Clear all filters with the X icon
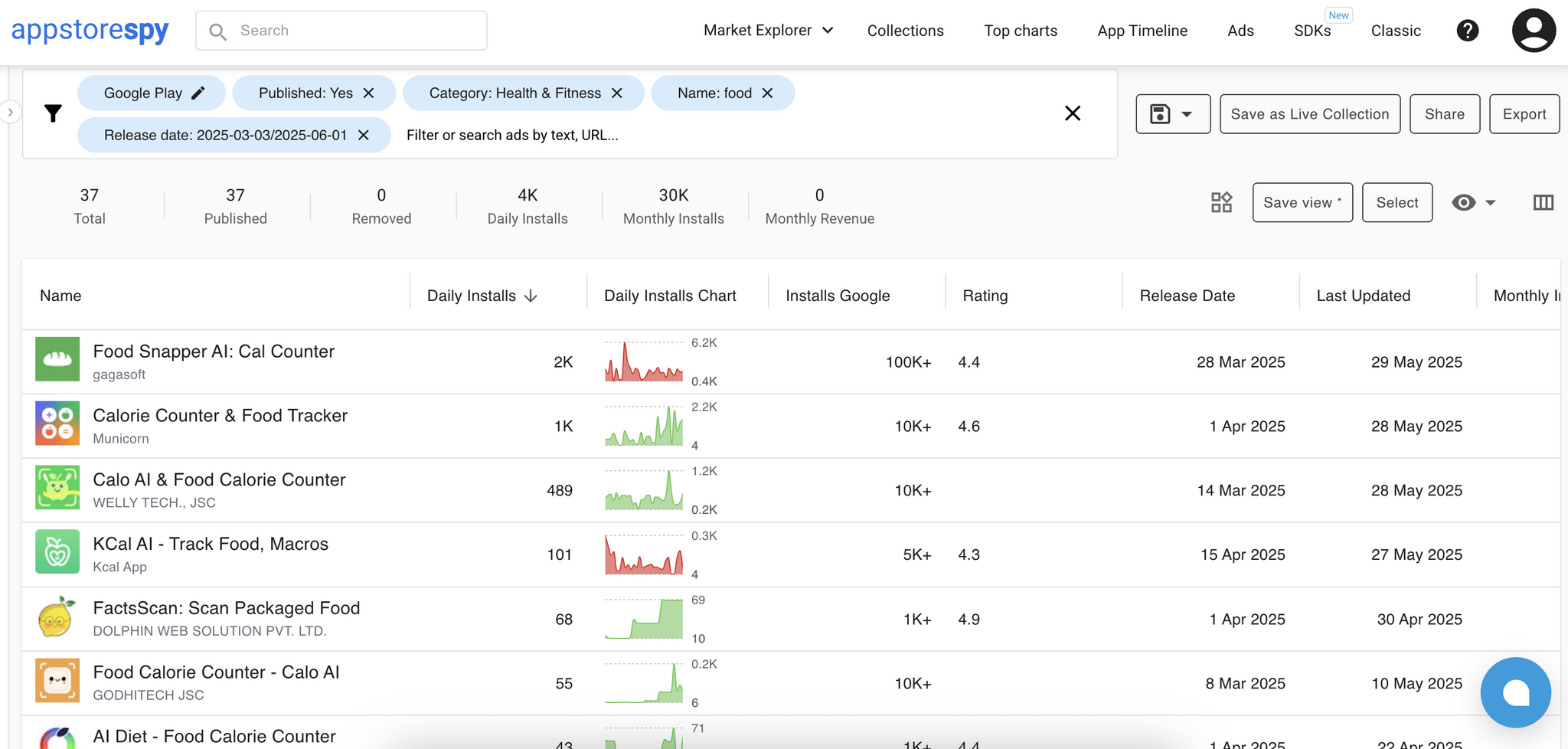 pyautogui.click(x=1073, y=113)
